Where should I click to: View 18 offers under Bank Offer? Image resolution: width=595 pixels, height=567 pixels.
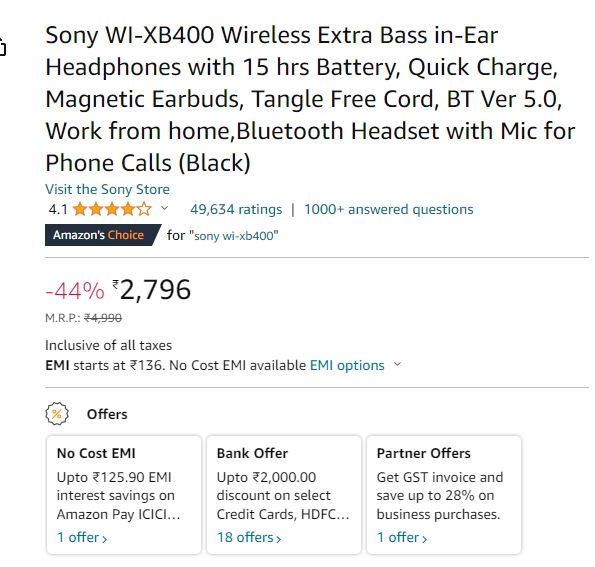tap(249, 537)
